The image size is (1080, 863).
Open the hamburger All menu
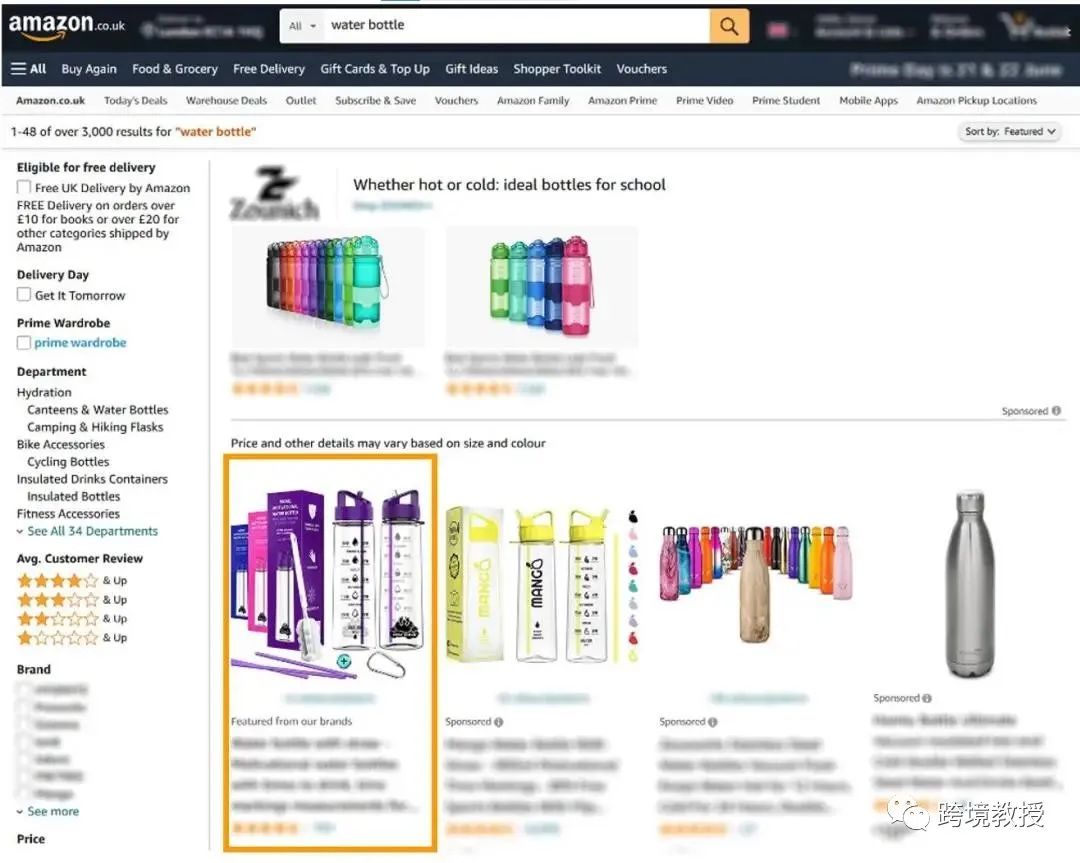[x=28, y=69]
